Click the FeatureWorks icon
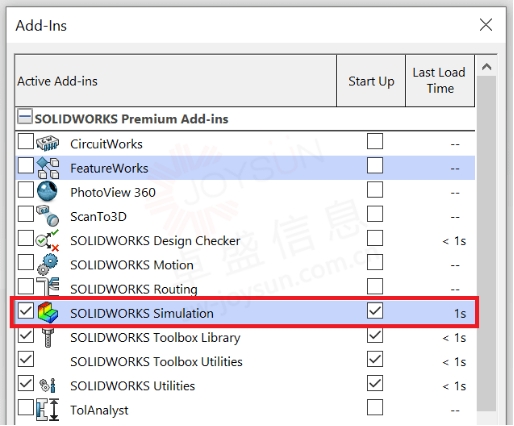Viewport: 514px width, 426px height. tap(48, 168)
